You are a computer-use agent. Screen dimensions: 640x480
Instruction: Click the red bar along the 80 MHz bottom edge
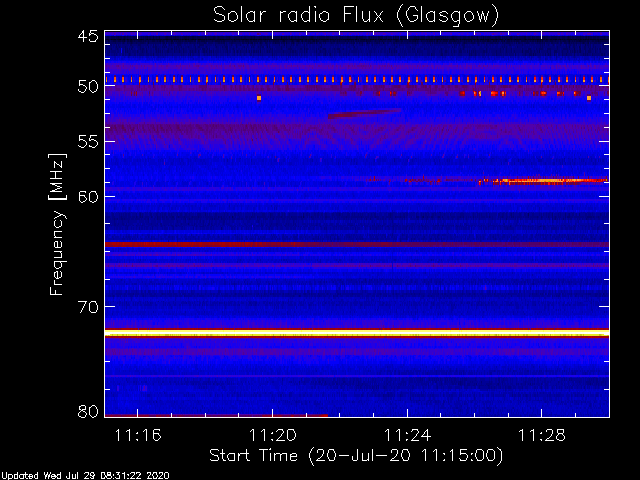click(x=216, y=416)
